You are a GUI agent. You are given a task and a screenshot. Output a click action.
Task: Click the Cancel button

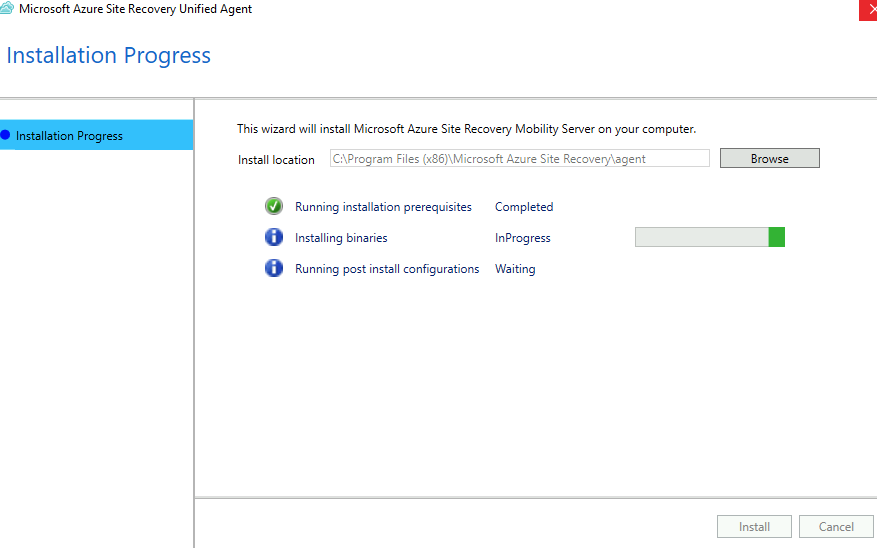coord(836,527)
